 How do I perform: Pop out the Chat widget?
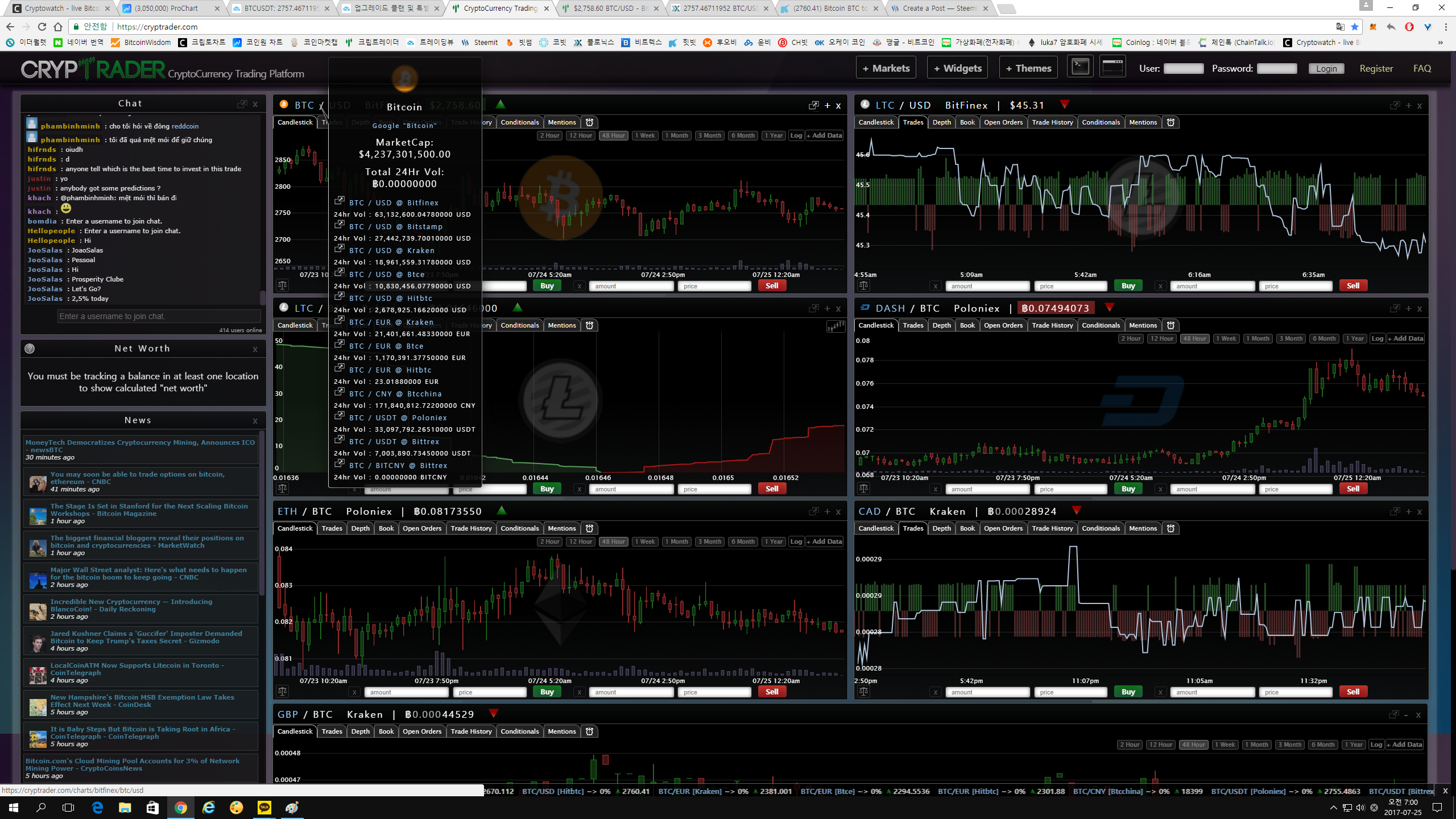[242, 104]
